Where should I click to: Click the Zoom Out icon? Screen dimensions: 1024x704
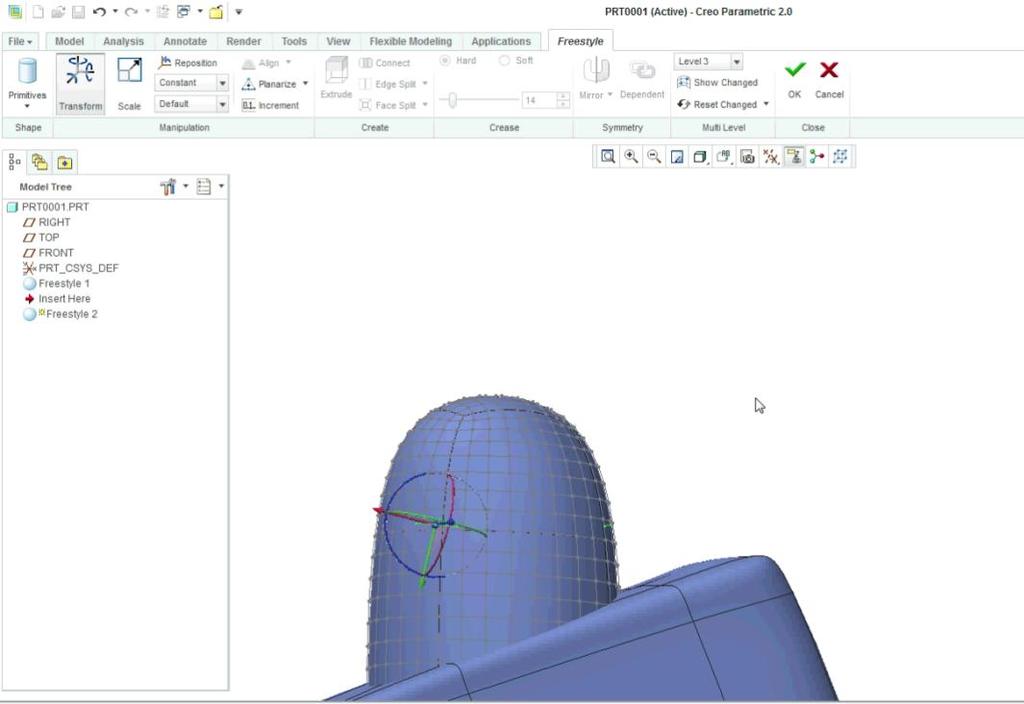click(654, 157)
